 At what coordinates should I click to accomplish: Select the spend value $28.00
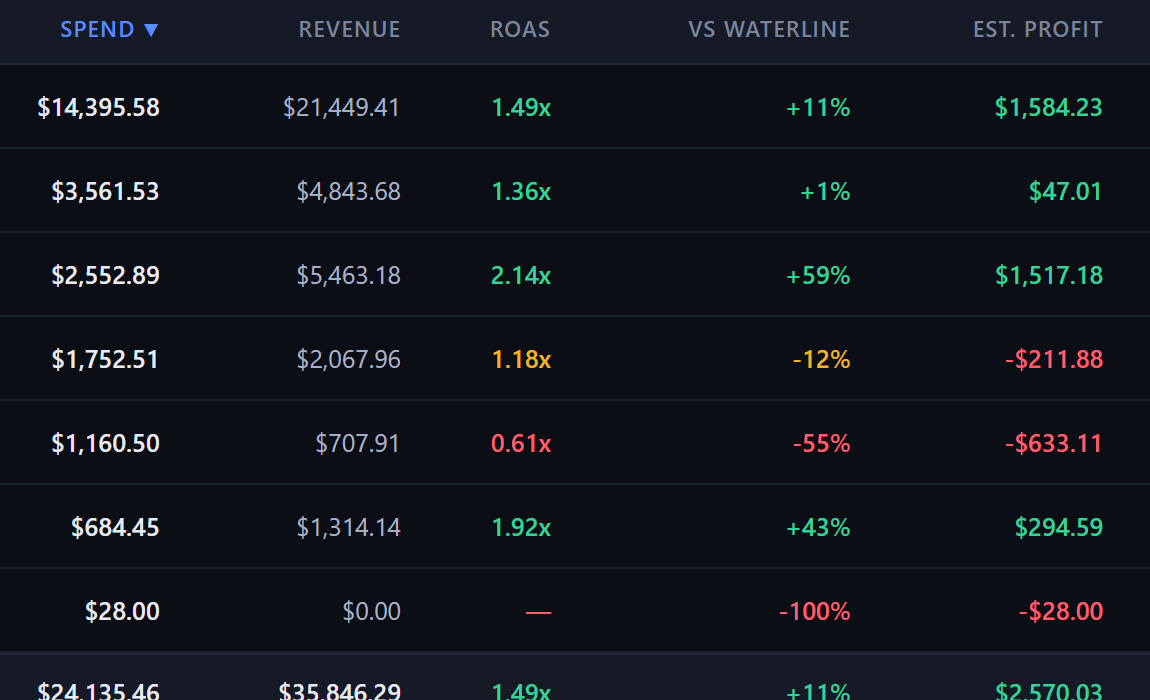coord(122,611)
